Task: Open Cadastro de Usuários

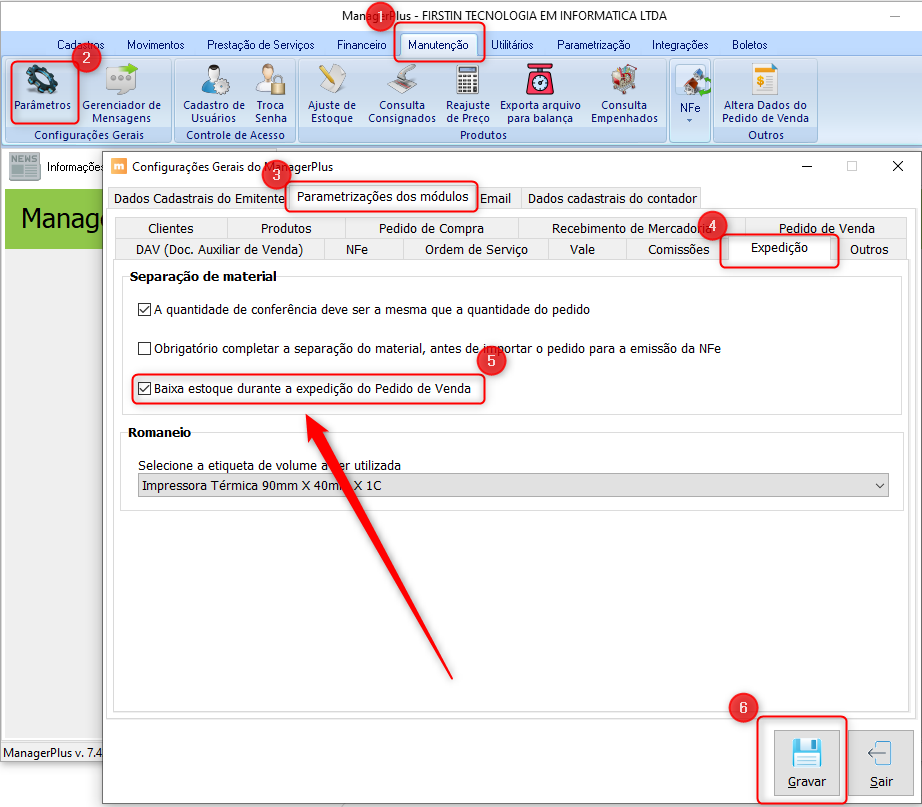Action: pyautogui.click(x=214, y=93)
